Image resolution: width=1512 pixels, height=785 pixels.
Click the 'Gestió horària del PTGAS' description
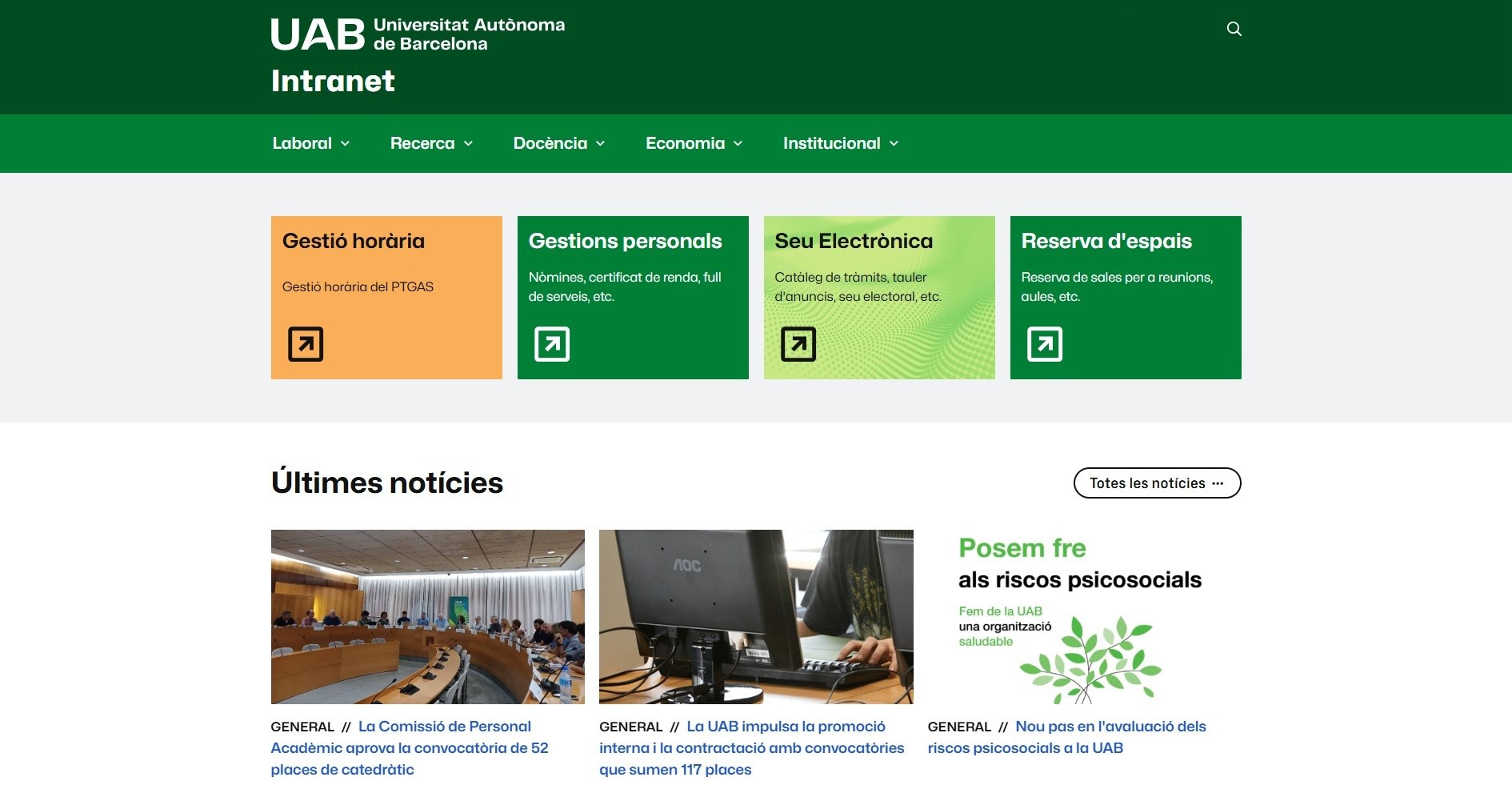(x=358, y=286)
